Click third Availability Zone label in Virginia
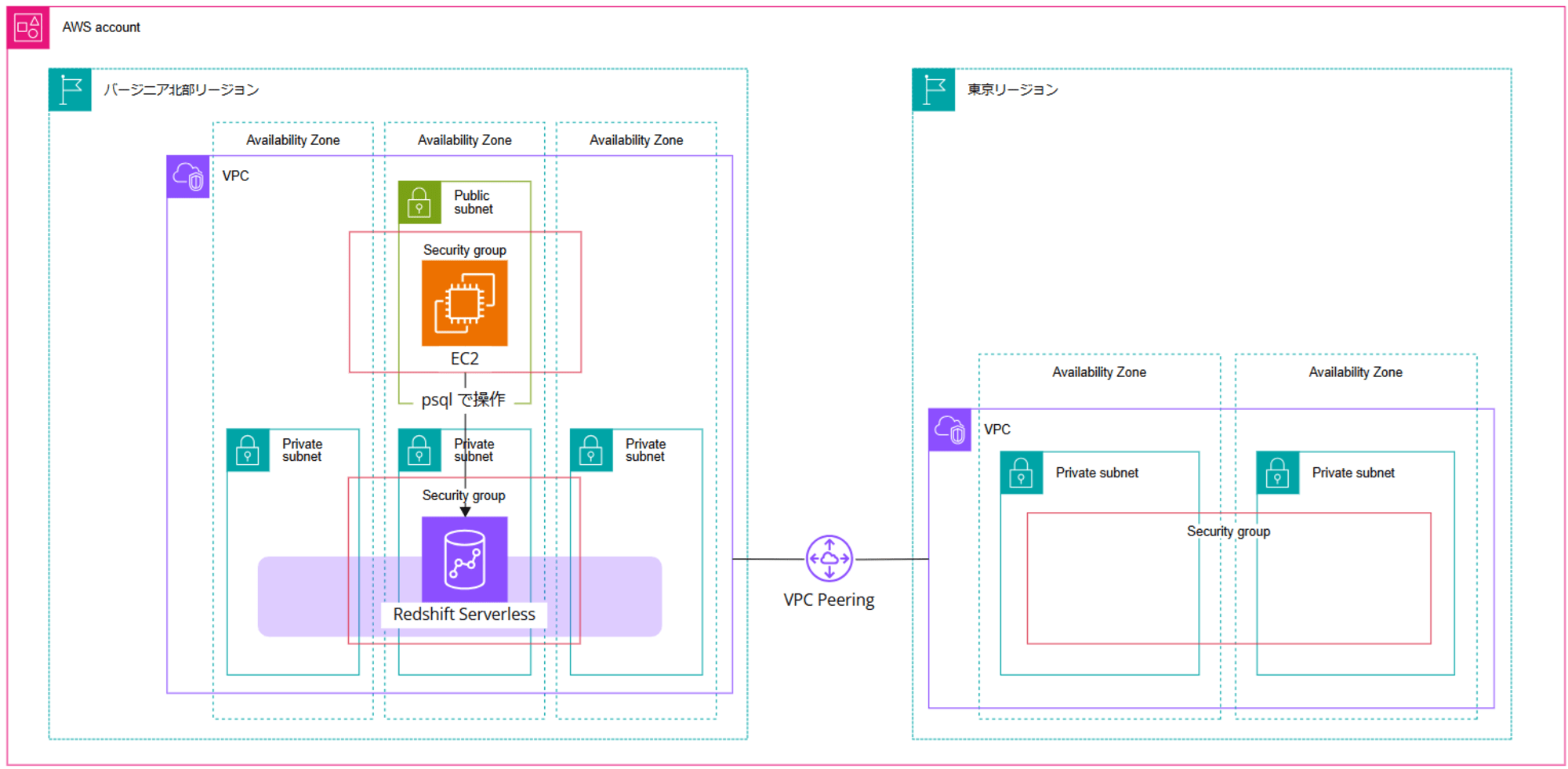 click(x=637, y=140)
